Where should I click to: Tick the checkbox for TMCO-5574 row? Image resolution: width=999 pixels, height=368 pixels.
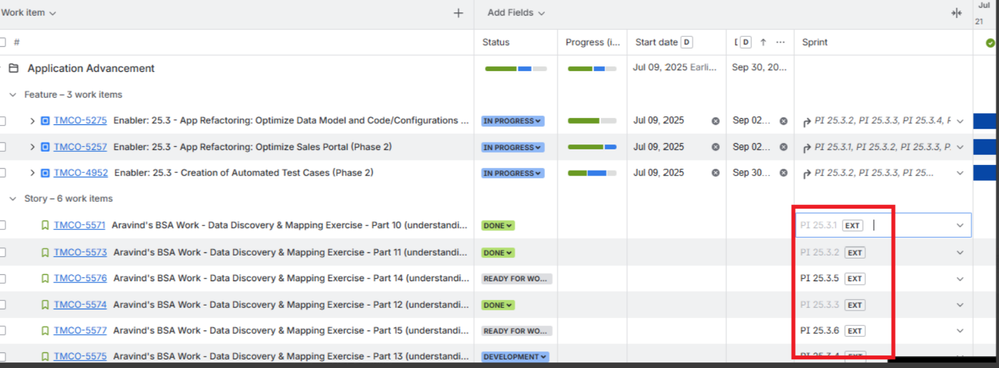pos(3,305)
